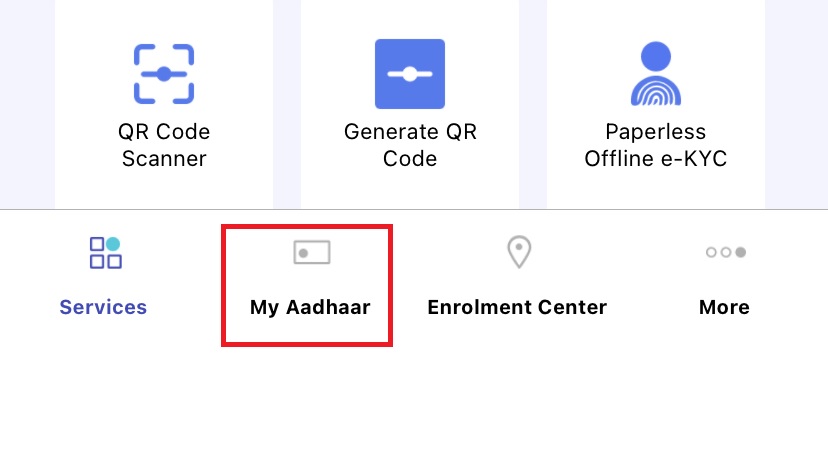The width and height of the screenshot is (828, 460).
Task: Switch to the My Aadhaar tab label
Action: [x=310, y=307]
